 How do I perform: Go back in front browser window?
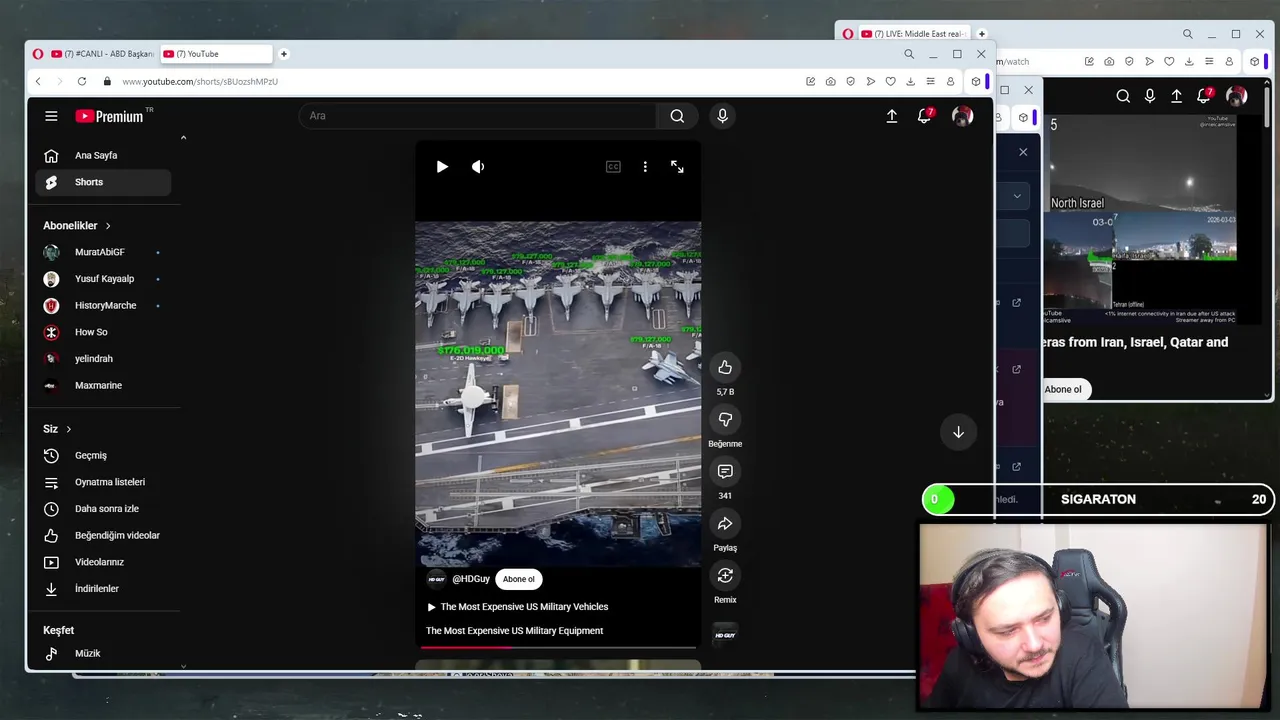point(38,81)
